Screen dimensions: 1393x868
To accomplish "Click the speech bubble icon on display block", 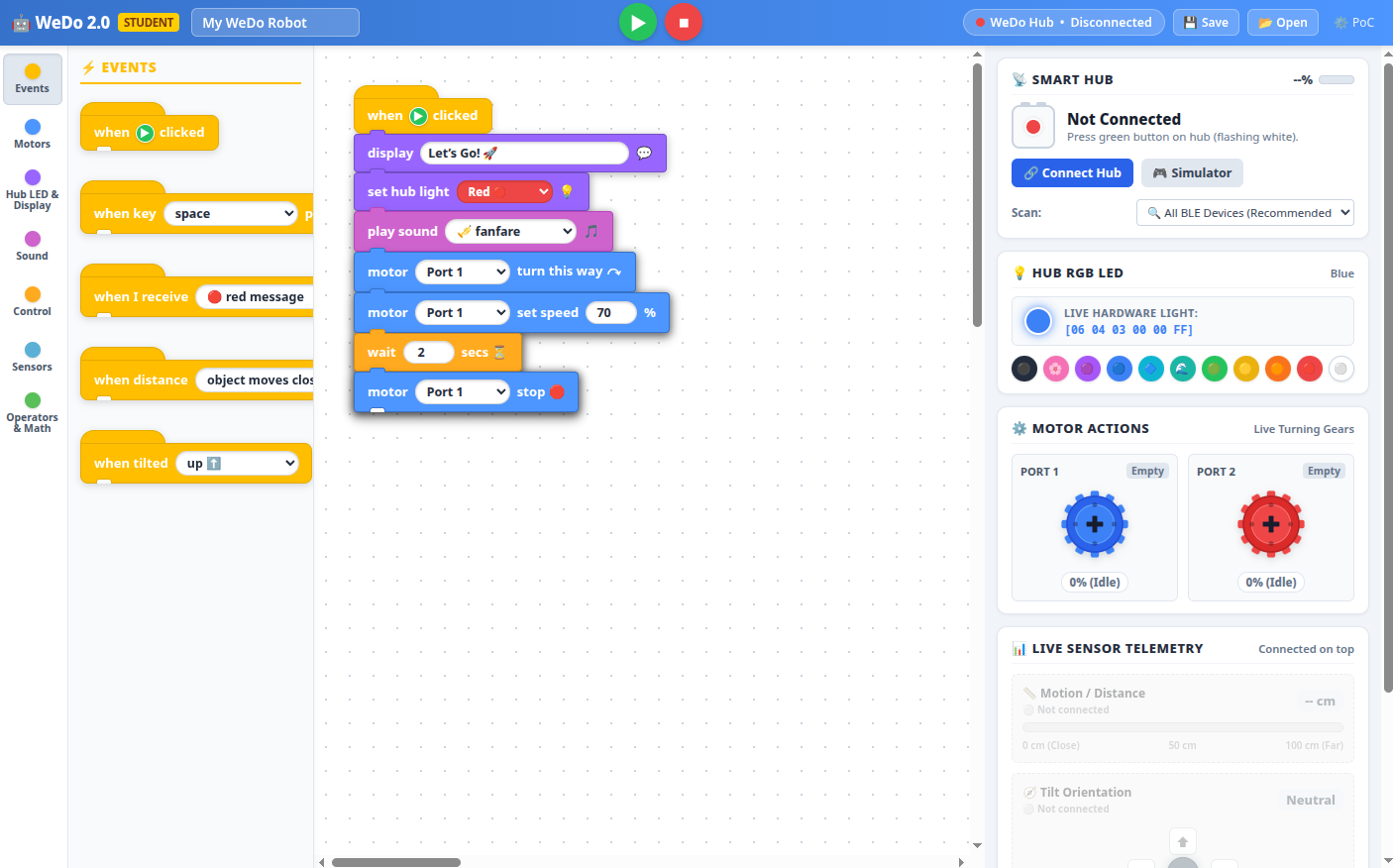I will [x=644, y=153].
